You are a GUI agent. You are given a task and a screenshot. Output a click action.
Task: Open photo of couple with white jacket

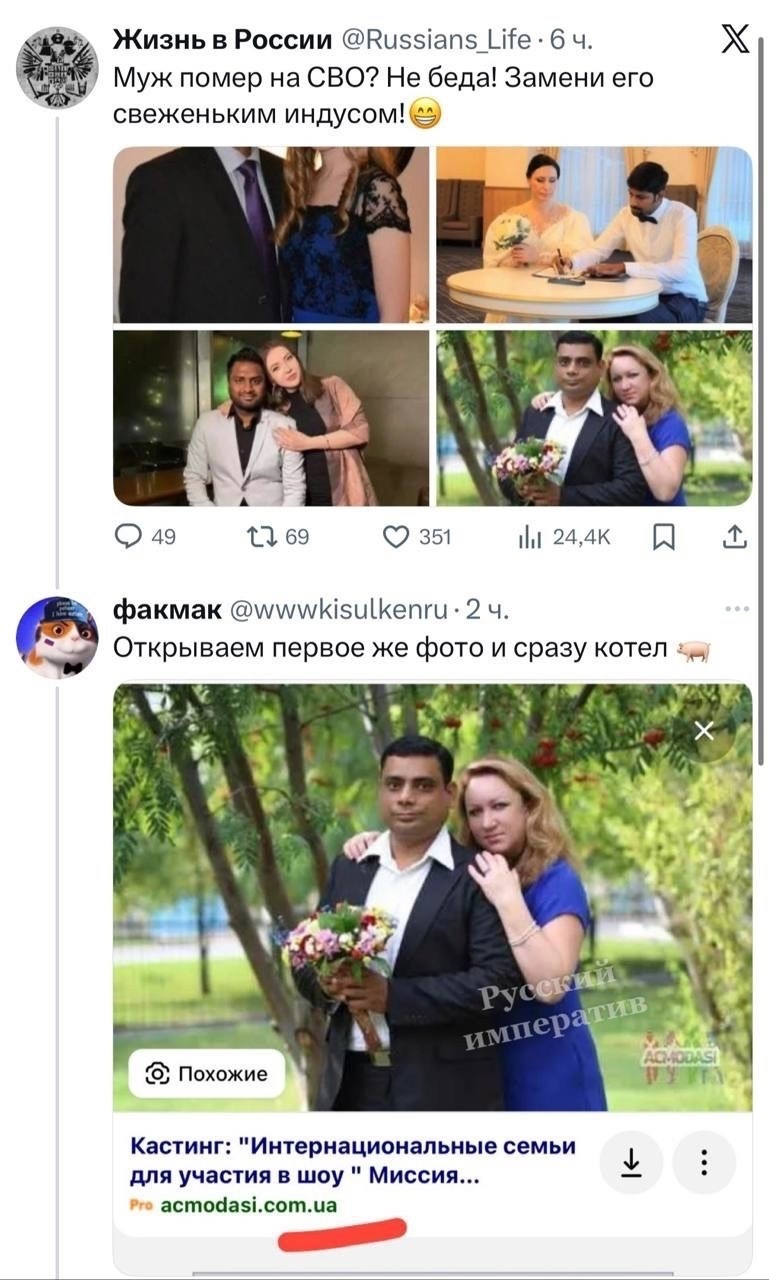coord(271,418)
